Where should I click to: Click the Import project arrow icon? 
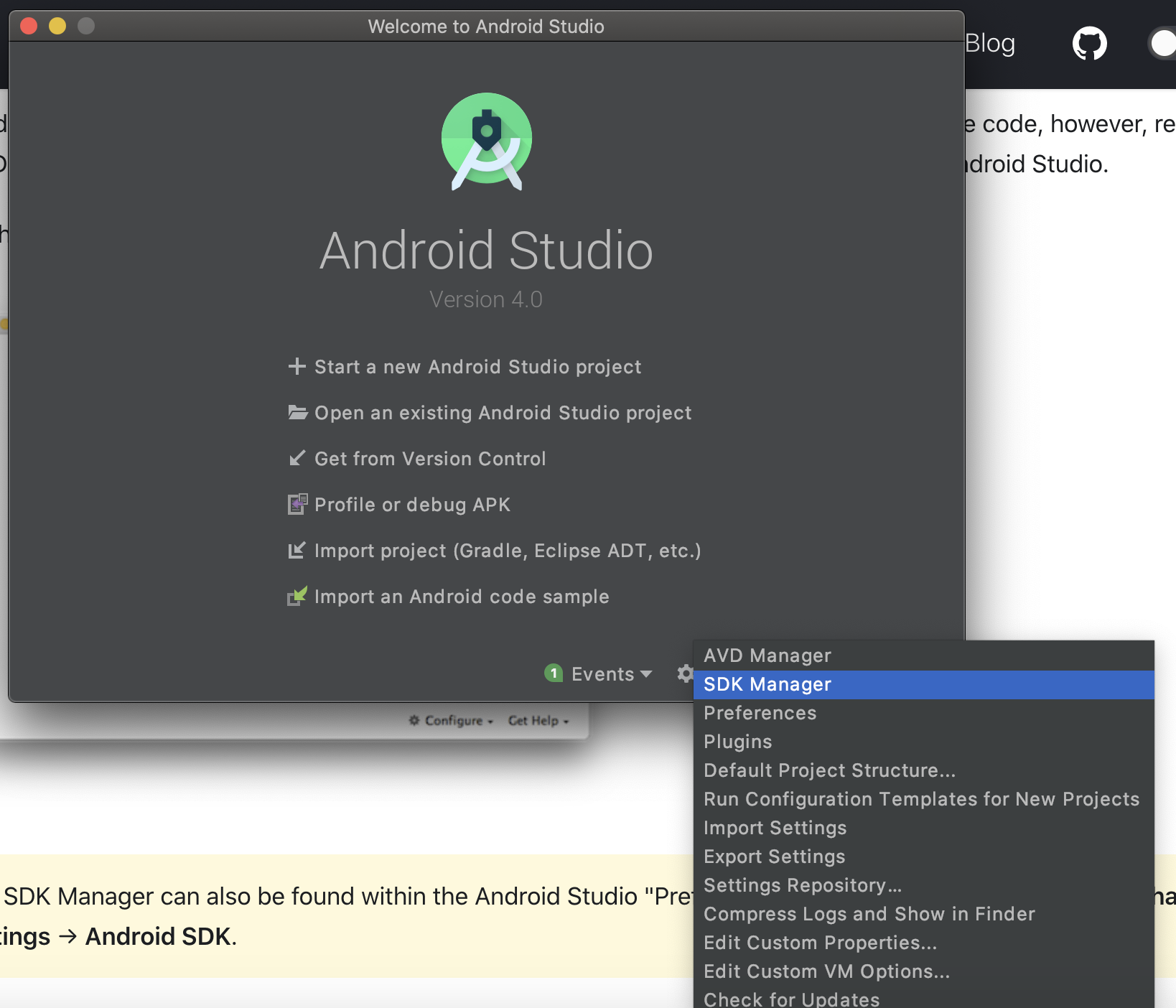click(297, 550)
